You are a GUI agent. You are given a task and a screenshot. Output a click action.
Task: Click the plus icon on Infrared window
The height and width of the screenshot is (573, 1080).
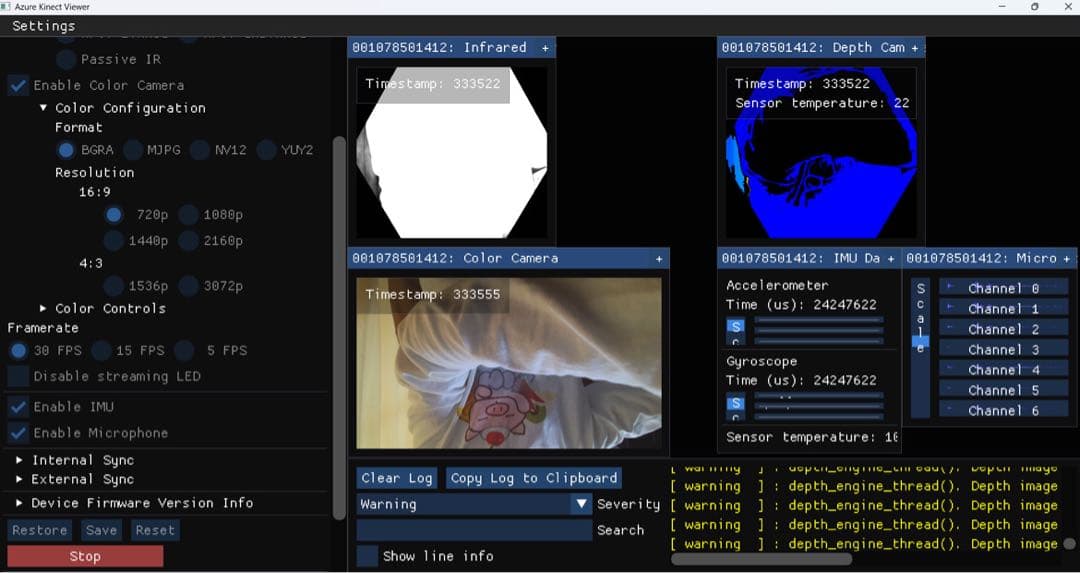point(545,48)
